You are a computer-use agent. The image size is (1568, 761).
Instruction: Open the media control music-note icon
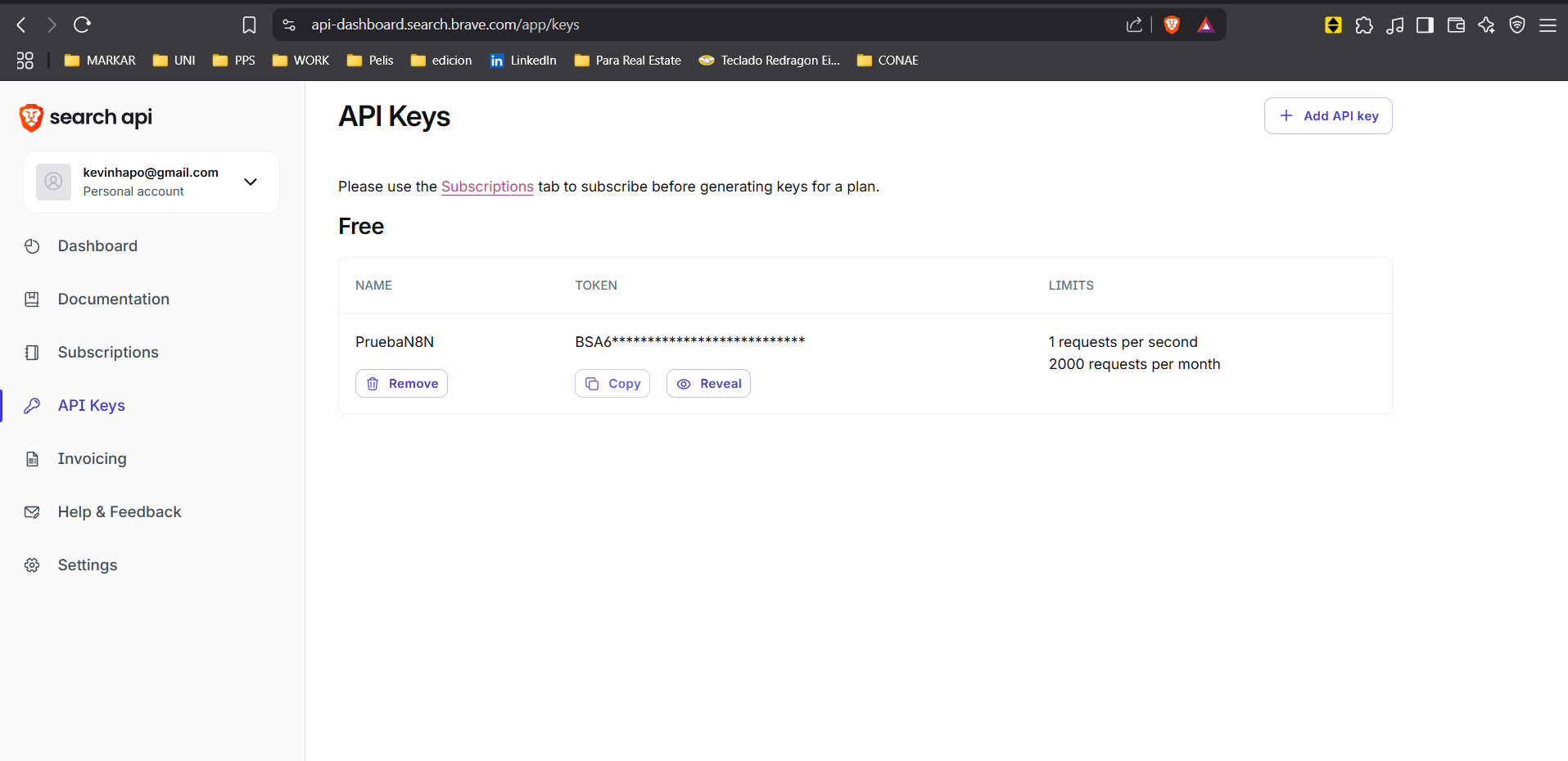1394,25
